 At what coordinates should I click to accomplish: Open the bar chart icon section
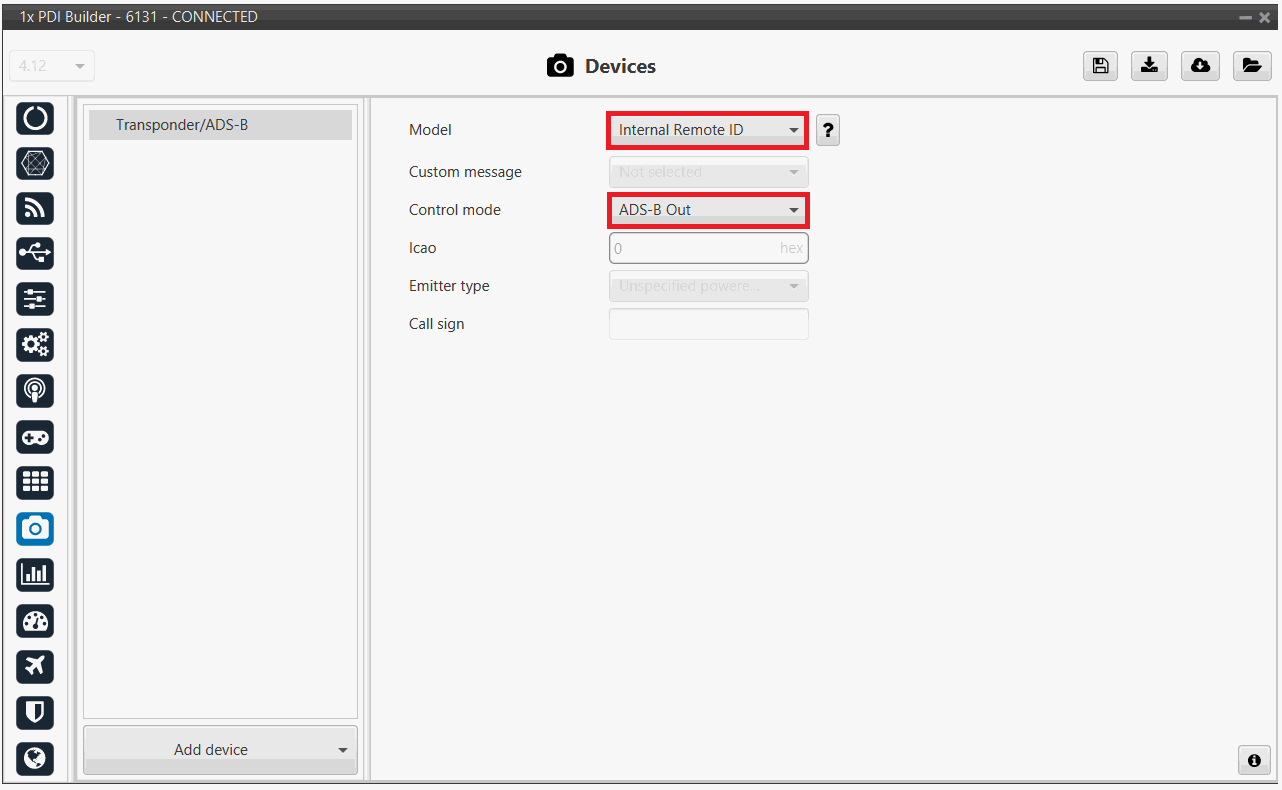(x=35, y=574)
